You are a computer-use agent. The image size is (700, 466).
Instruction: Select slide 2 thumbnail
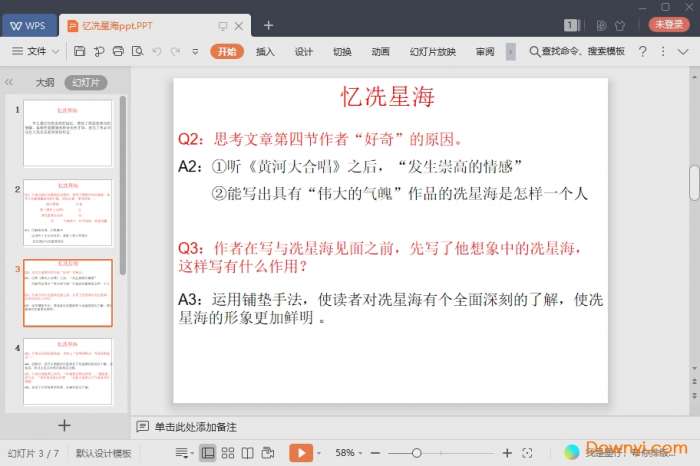pos(67,212)
